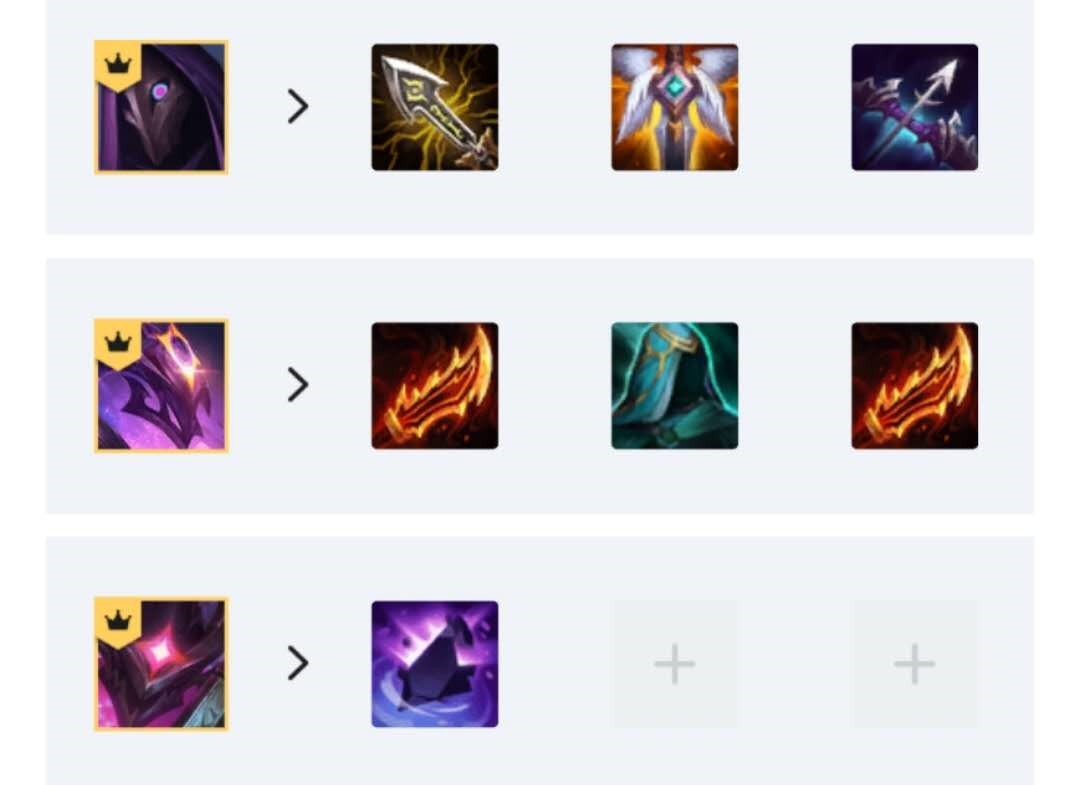The height and width of the screenshot is (785, 1079).
Task: Select the teal hooded cloak item
Action: pos(674,385)
